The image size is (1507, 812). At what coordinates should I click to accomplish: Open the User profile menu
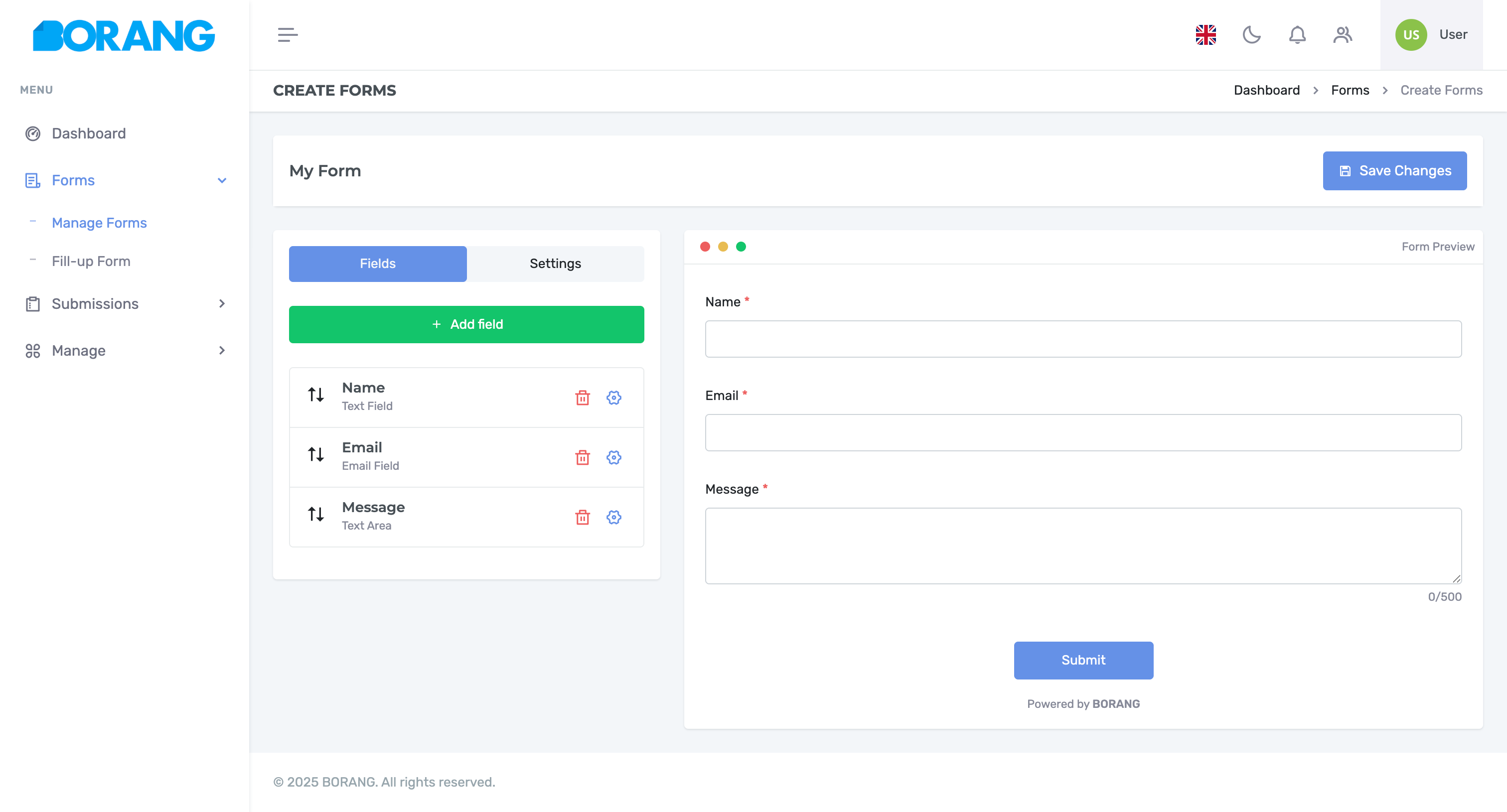tap(1432, 35)
